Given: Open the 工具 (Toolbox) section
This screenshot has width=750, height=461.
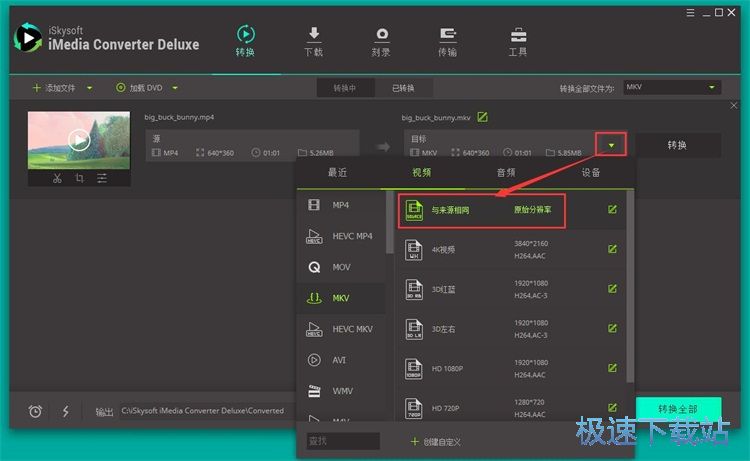Looking at the screenshot, I should coord(518,41).
